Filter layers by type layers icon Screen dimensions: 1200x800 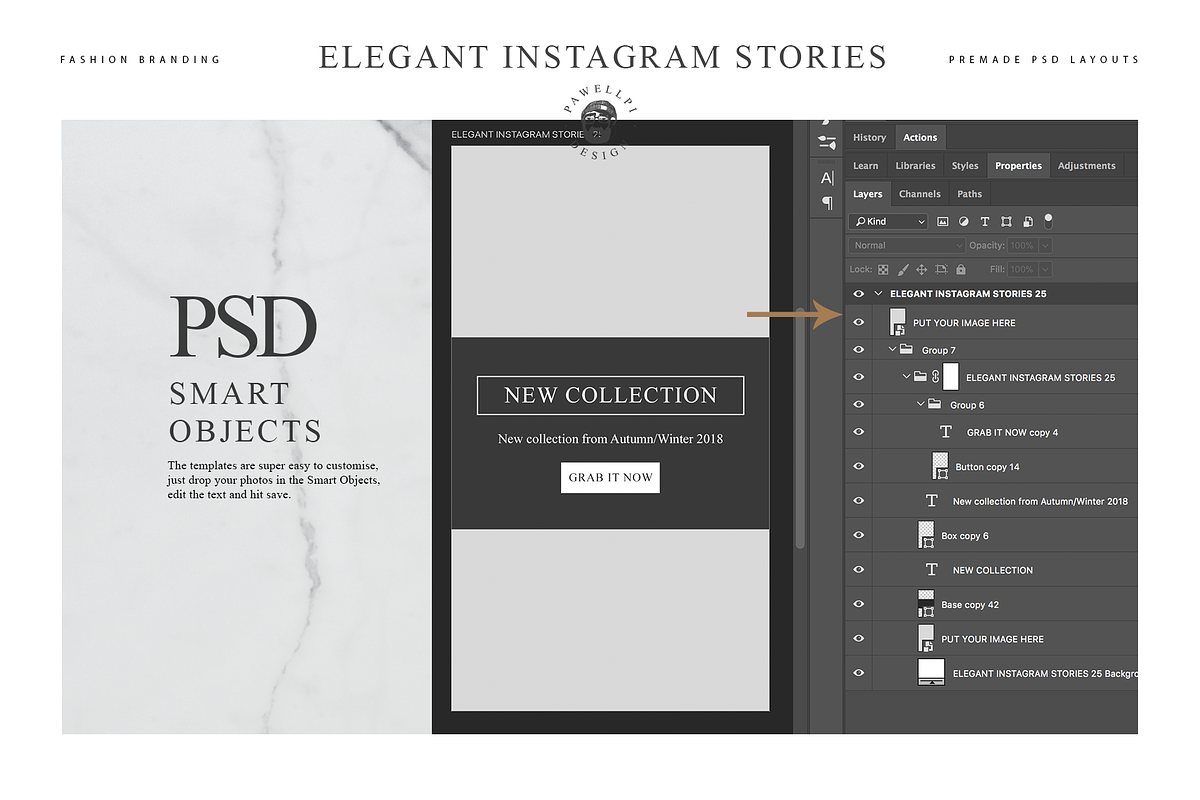click(x=985, y=221)
